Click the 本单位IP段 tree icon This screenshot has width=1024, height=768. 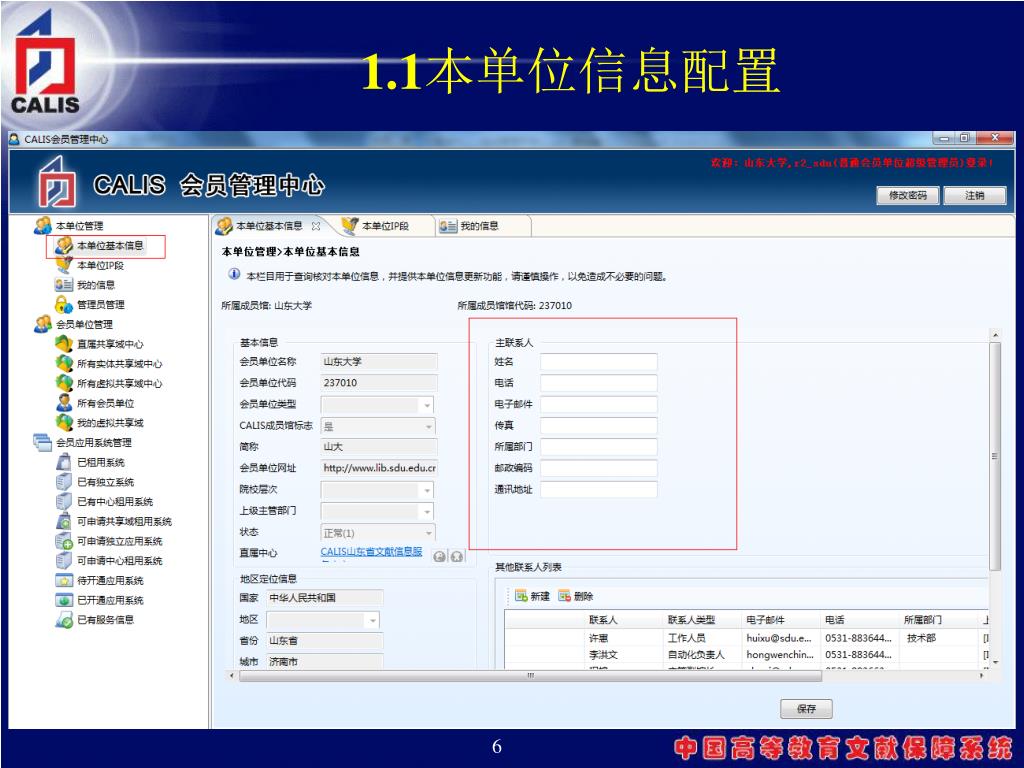coord(63,265)
